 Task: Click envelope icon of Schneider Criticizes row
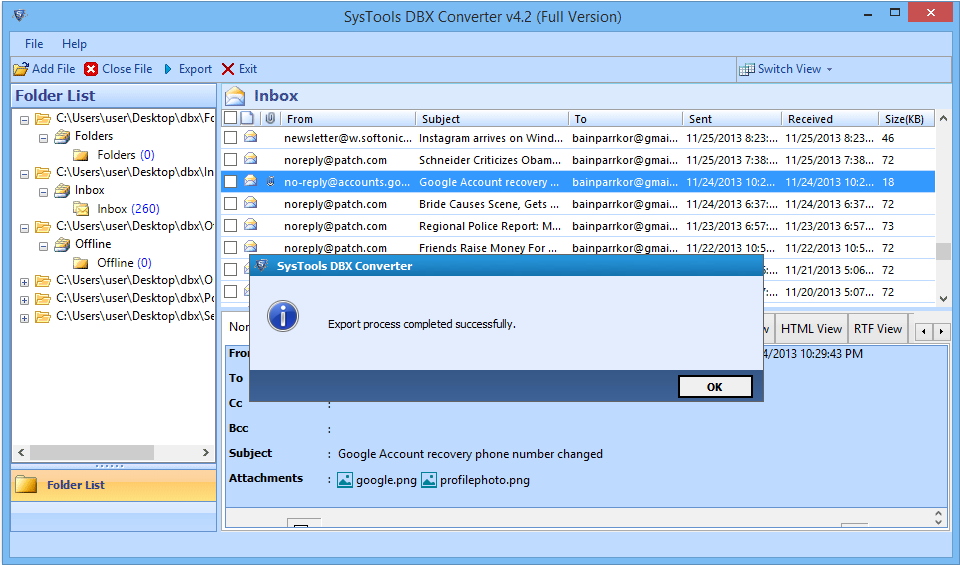click(250, 159)
